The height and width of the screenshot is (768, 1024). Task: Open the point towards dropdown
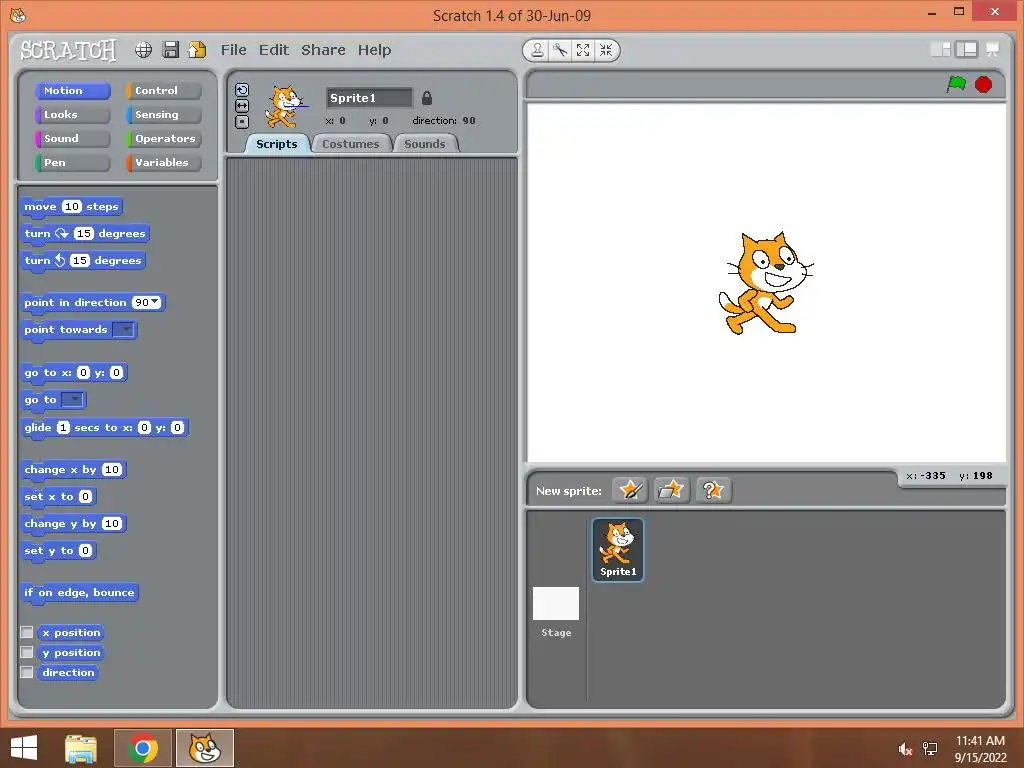124,330
